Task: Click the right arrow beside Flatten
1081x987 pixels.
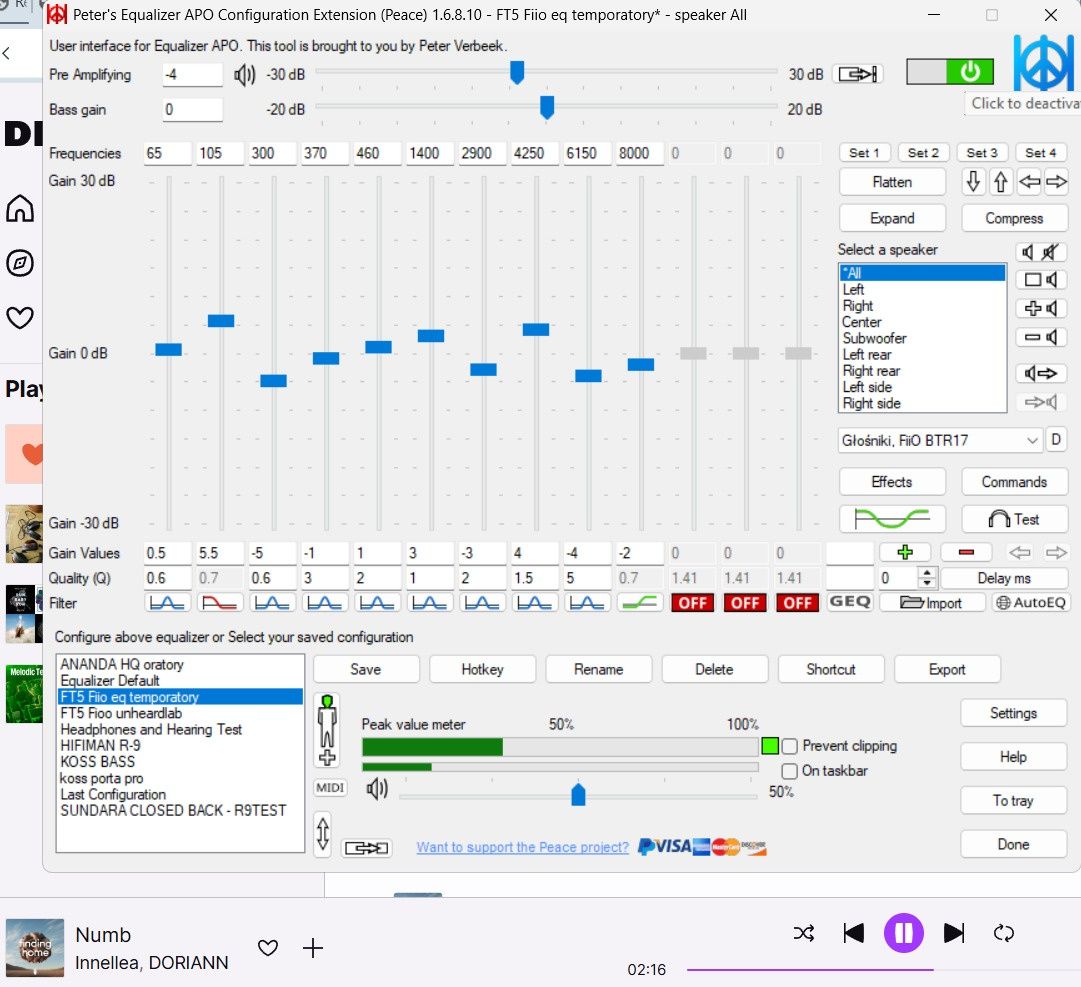Action: pyautogui.click(x=1056, y=182)
